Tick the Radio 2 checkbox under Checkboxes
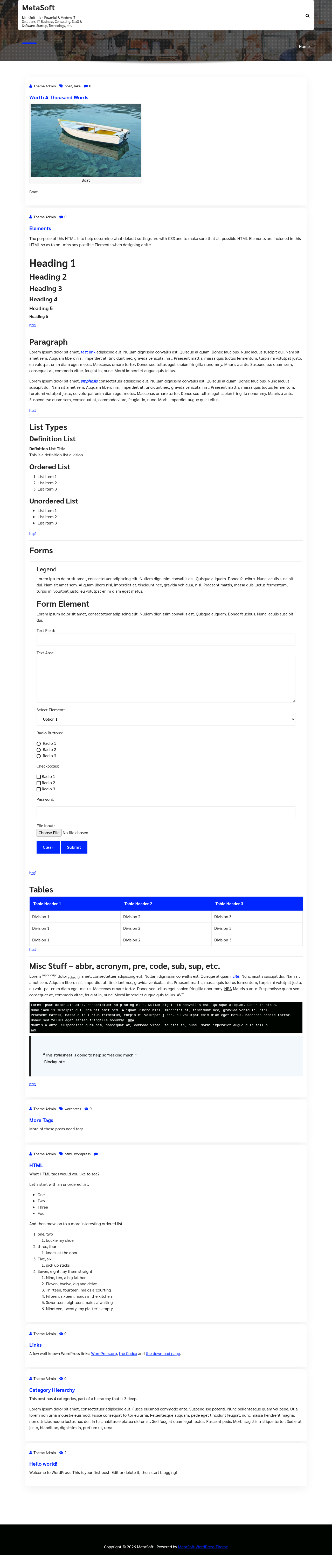This screenshot has width=332, height=1568. [x=39, y=783]
